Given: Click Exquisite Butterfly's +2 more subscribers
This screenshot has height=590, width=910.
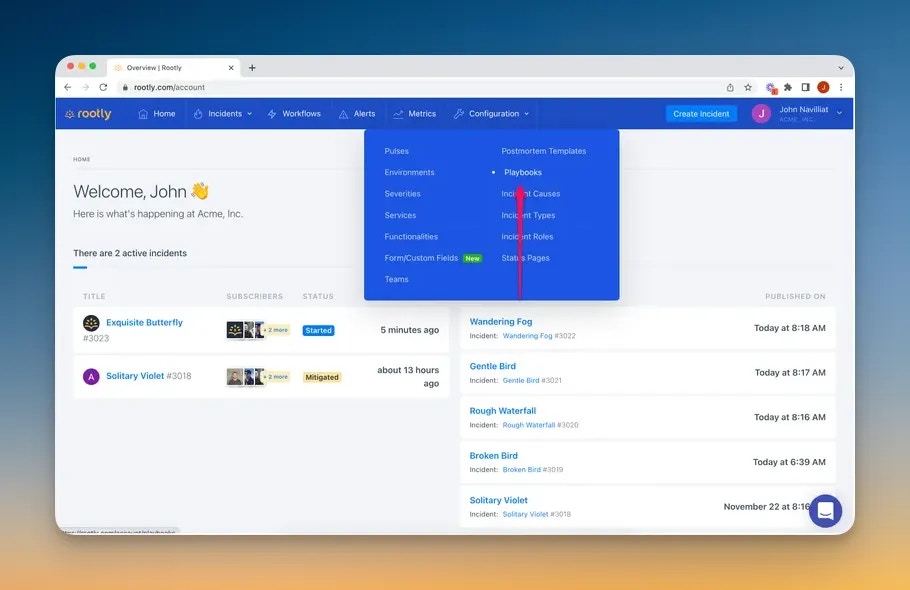Looking at the screenshot, I should [x=277, y=330].
